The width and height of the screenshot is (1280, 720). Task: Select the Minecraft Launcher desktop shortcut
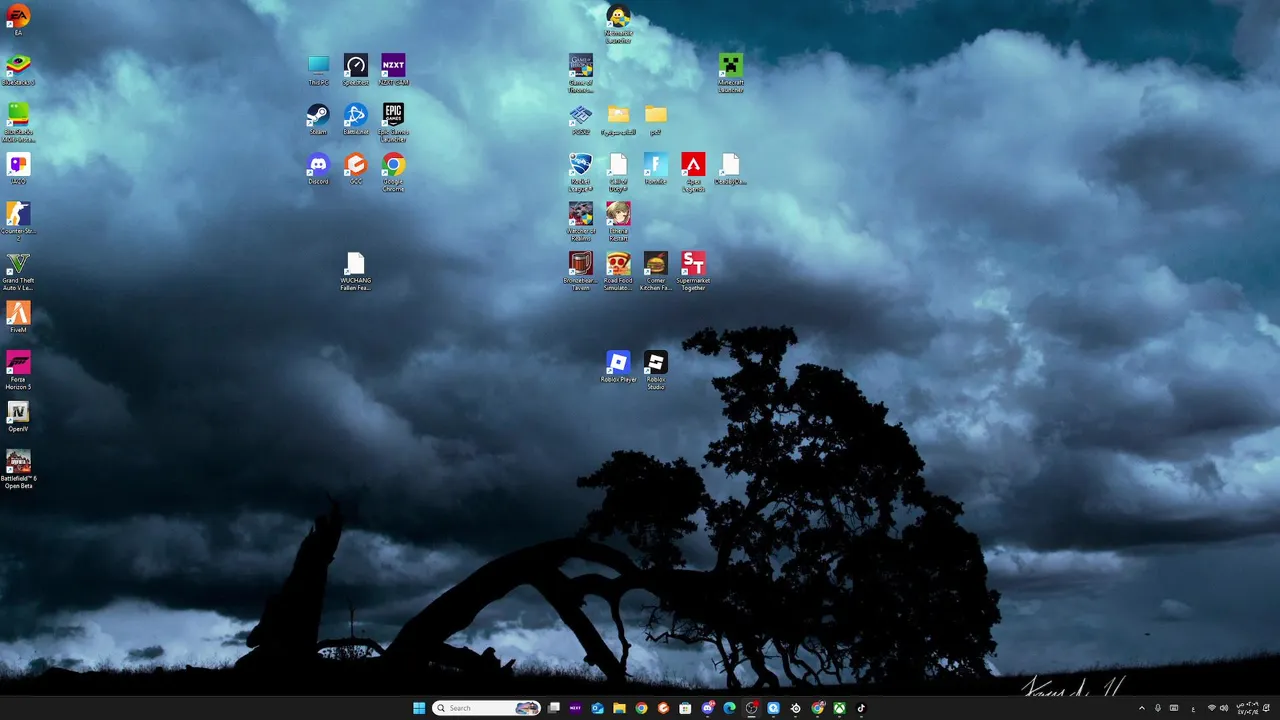point(731,73)
